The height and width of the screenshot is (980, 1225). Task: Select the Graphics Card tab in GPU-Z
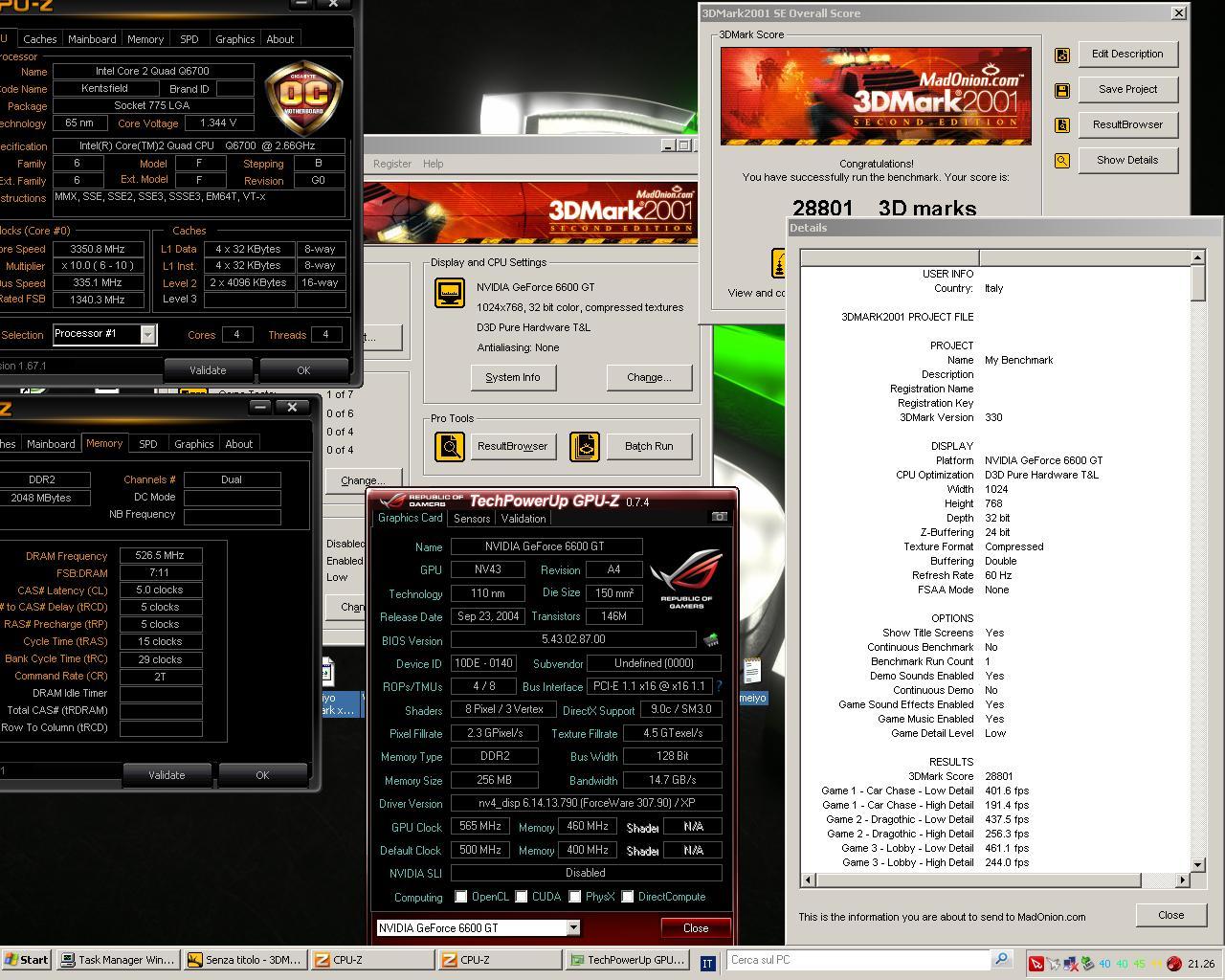coord(411,518)
